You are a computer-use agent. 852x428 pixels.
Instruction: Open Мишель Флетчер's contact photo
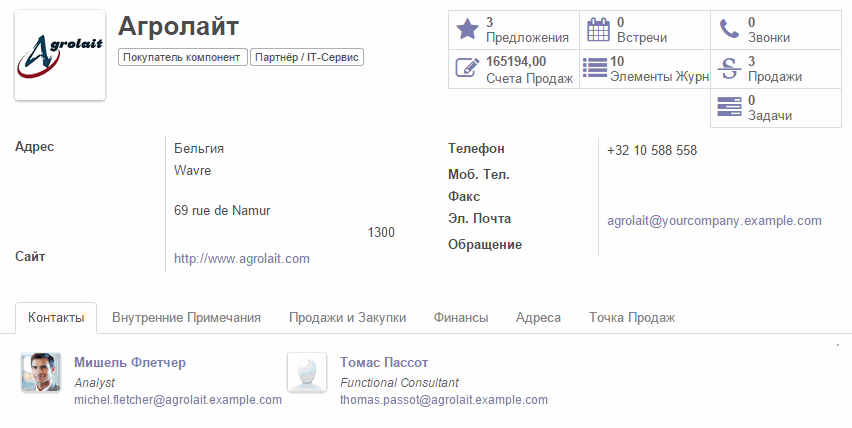(41, 373)
